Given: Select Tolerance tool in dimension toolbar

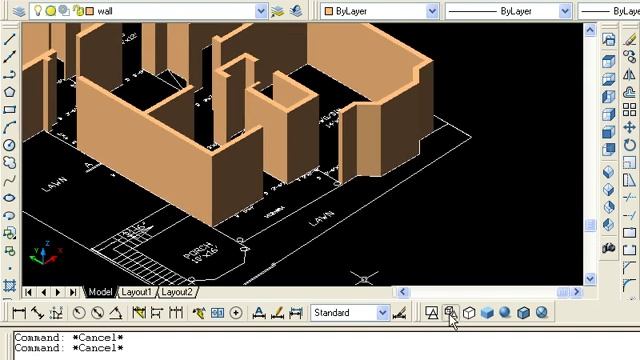Looking at the screenshot, I should [218, 313].
